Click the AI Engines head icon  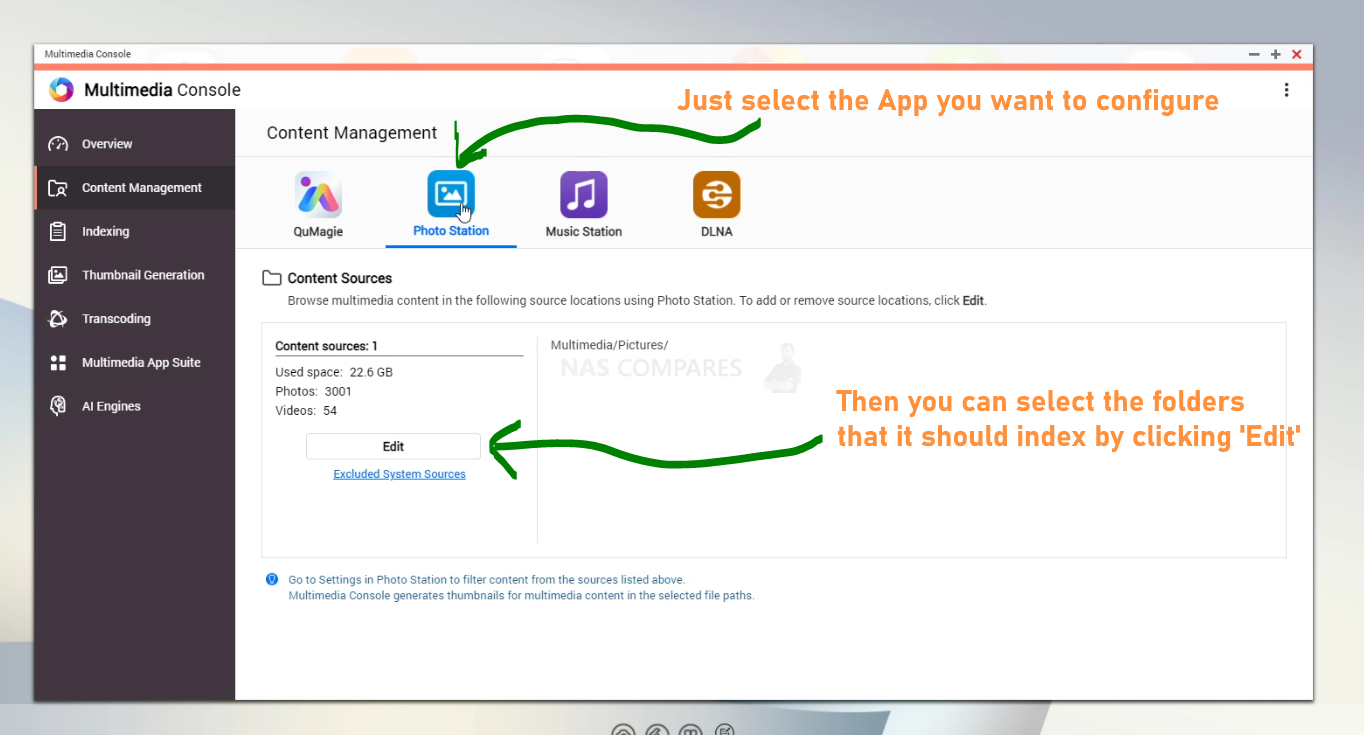58,406
